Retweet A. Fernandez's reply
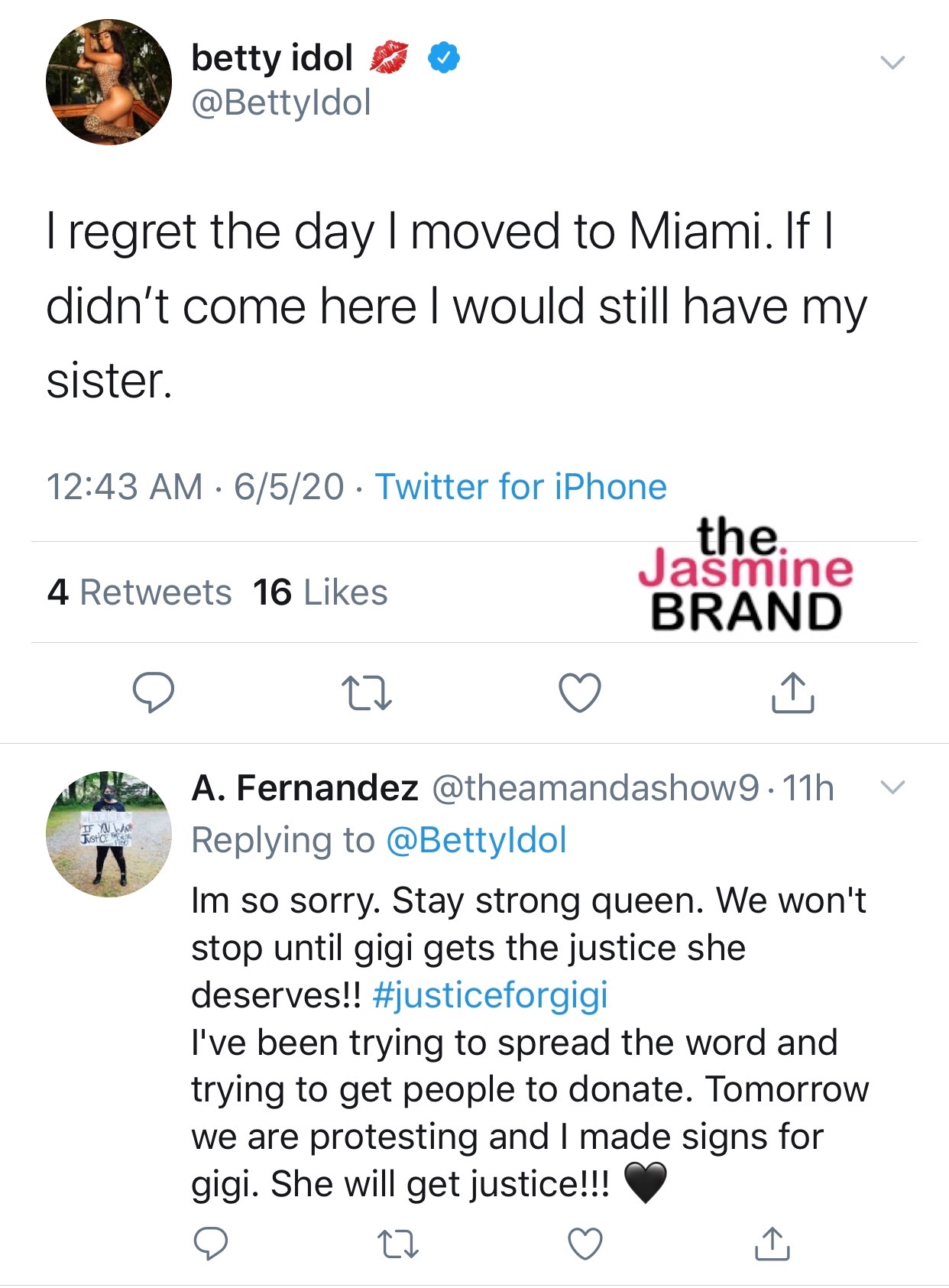Screen dimensions: 949x1288 coord(398,1244)
